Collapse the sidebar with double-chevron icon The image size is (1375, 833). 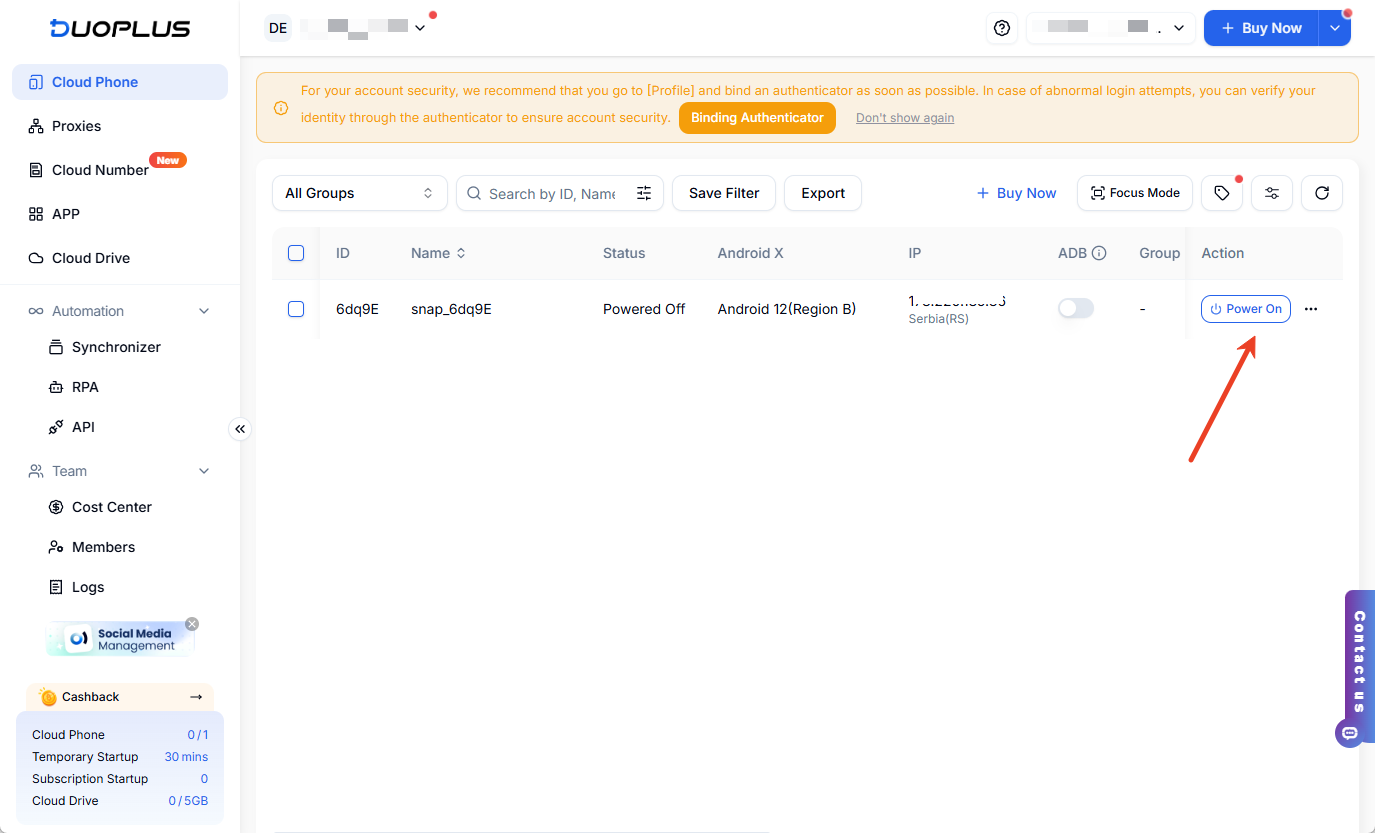point(240,429)
